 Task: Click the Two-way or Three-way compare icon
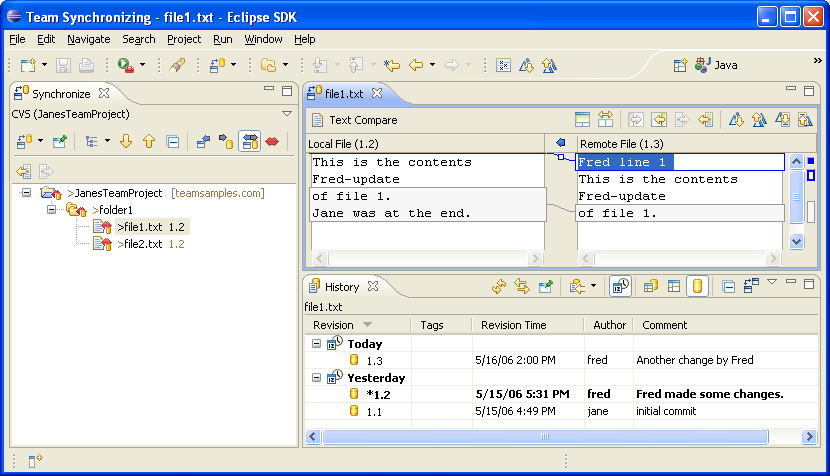click(x=605, y=120)
